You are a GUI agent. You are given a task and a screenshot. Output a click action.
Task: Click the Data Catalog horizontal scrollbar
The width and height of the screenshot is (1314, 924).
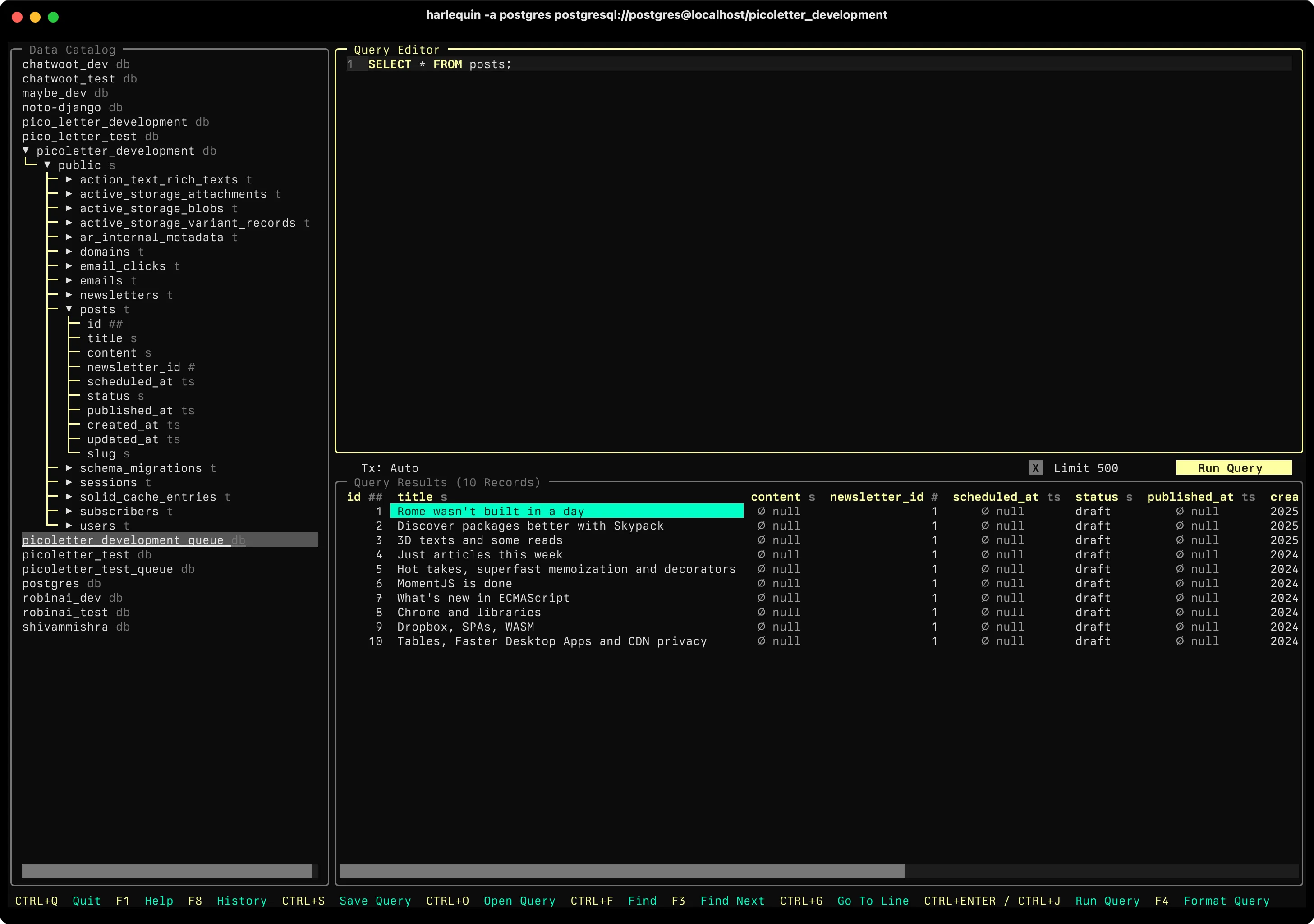pos(166,871)
